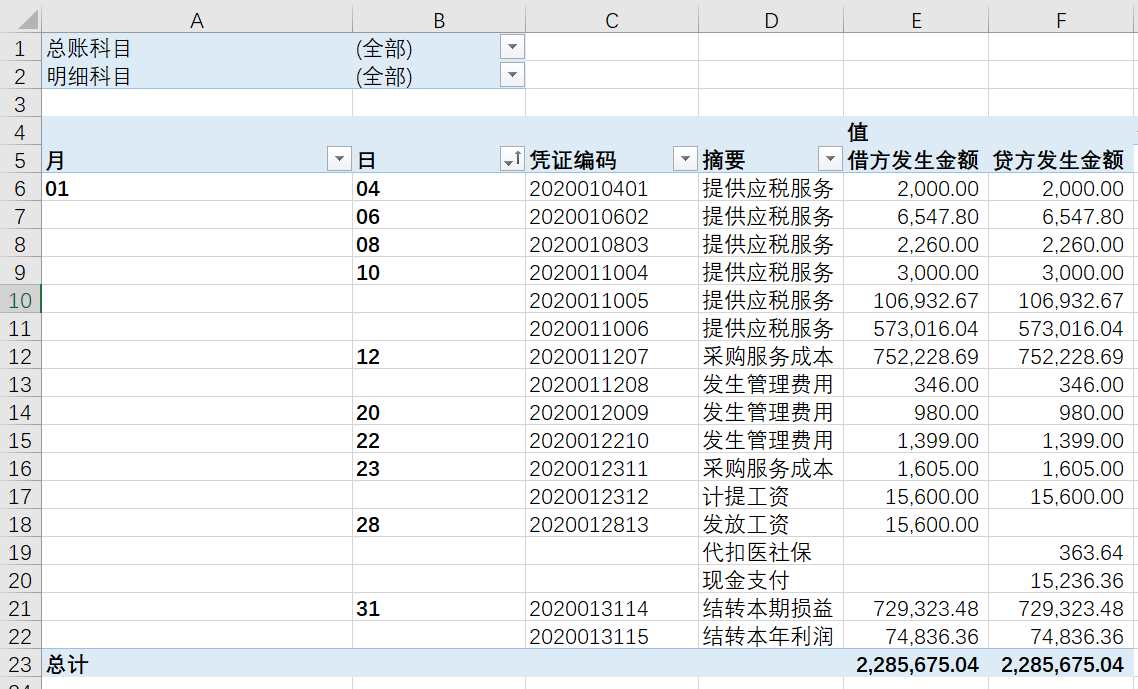Select the day 23 cell
Viewport: 1138px width, 689px height.
[x=438, y=468]
